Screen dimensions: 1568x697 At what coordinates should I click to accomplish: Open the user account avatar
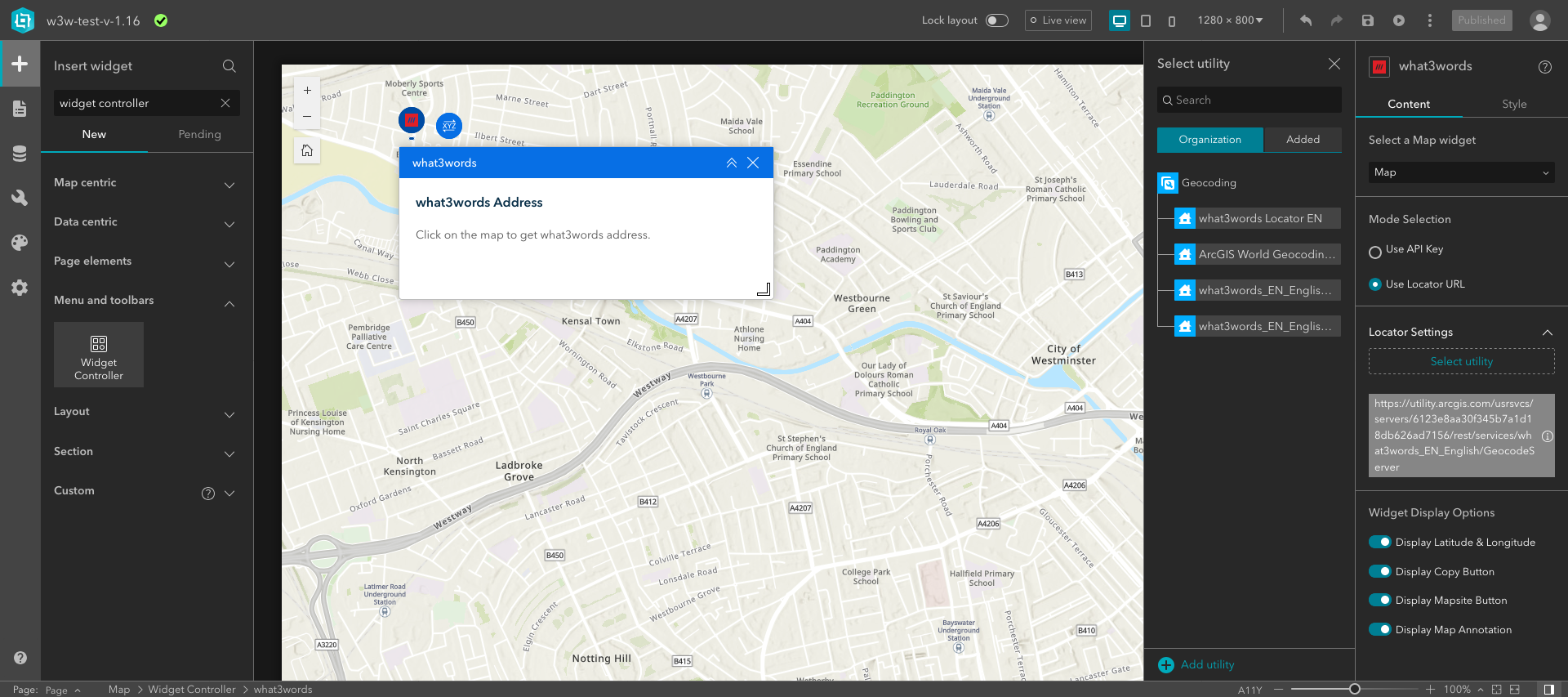1540,20
